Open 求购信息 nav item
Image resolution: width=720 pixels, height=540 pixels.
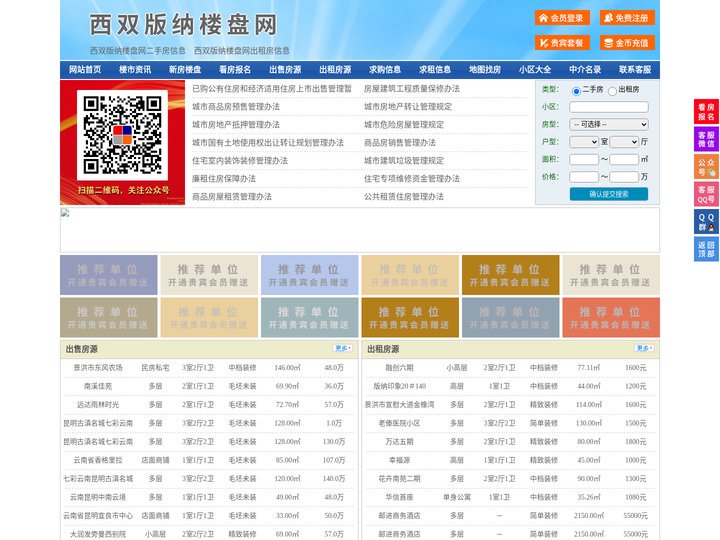(x=385, y=70)
